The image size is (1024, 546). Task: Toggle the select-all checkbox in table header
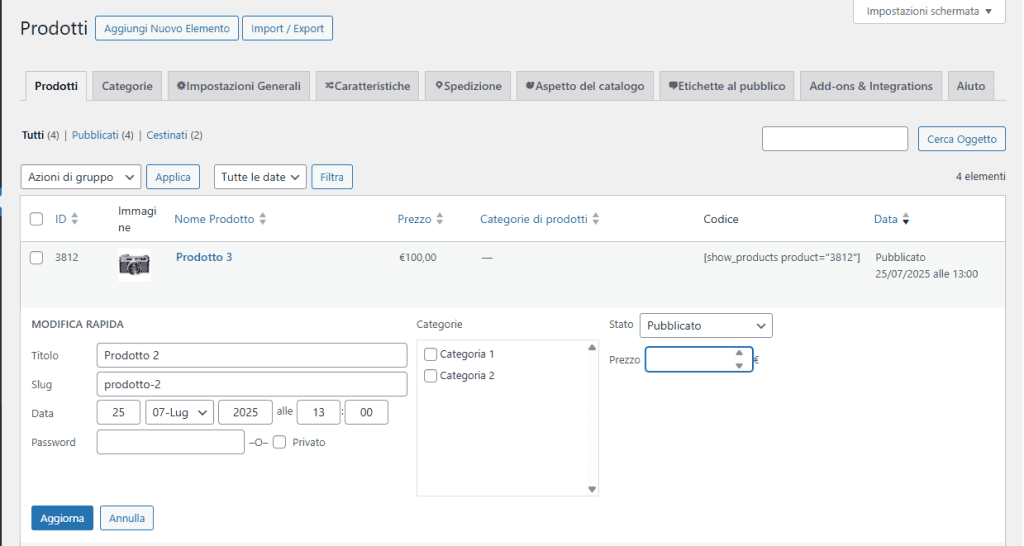tap(37, 219)
